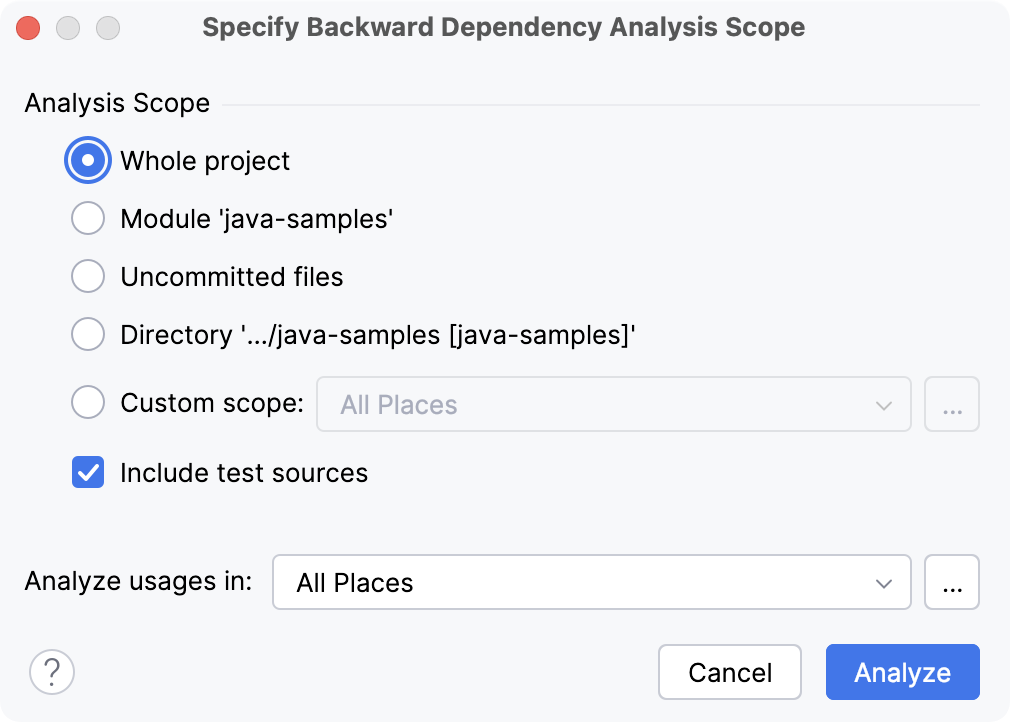Click the ellipsis icon beside Analyze usages in
The height and width of the screenshot is (722, 1010).
pos(952,582)
